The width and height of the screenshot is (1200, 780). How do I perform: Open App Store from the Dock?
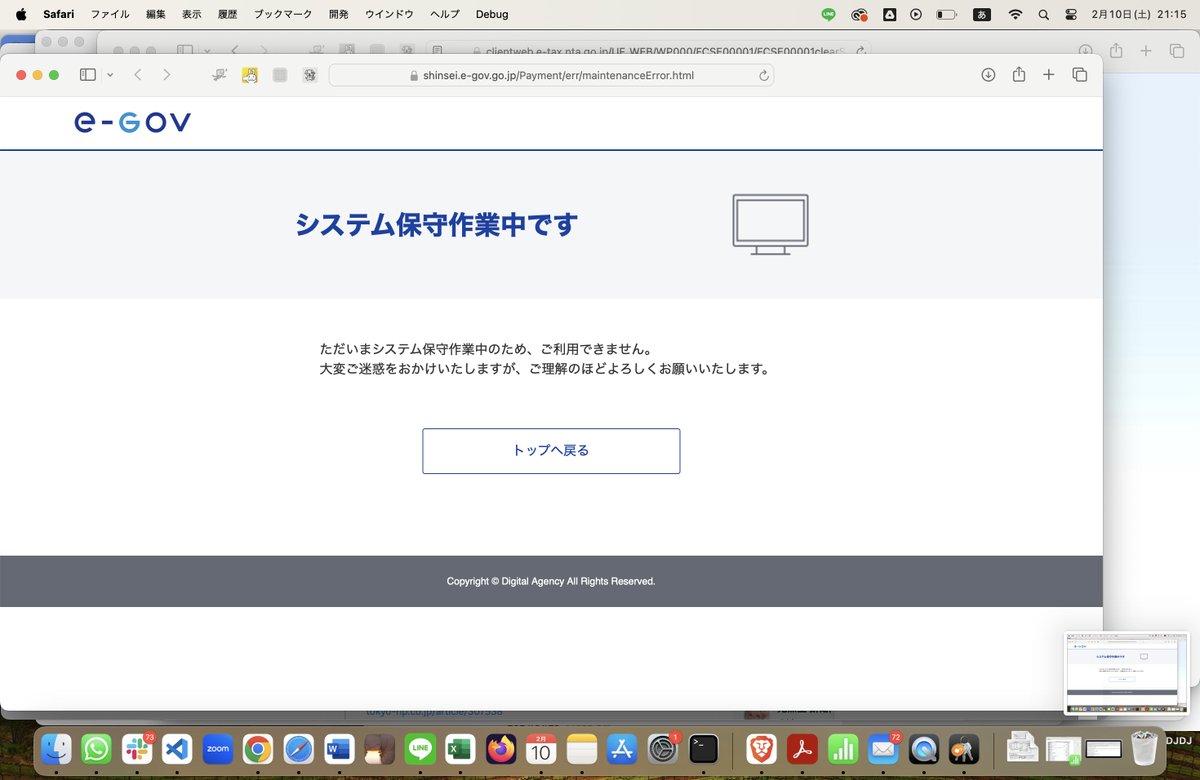(622, 748)
